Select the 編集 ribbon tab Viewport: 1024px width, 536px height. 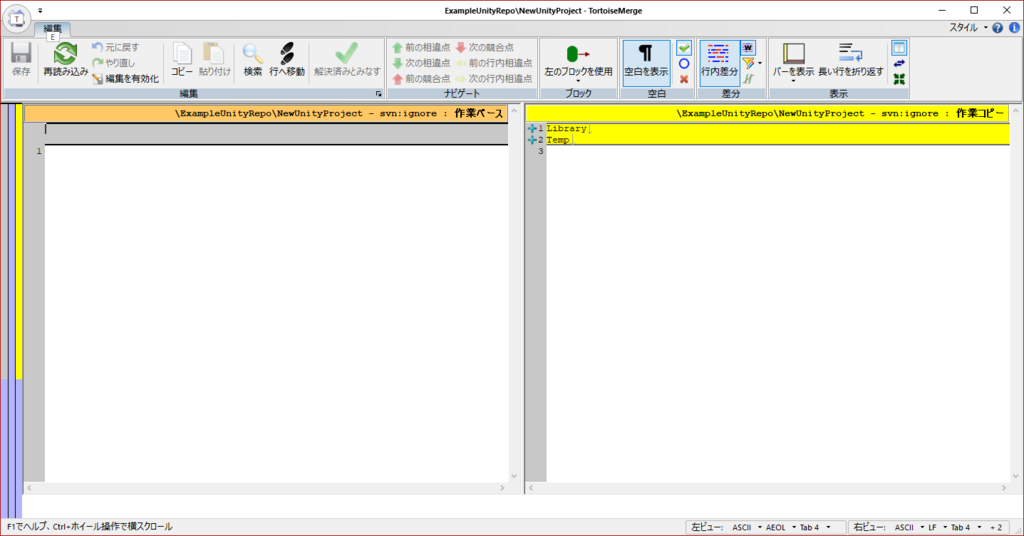coord(52,29)
